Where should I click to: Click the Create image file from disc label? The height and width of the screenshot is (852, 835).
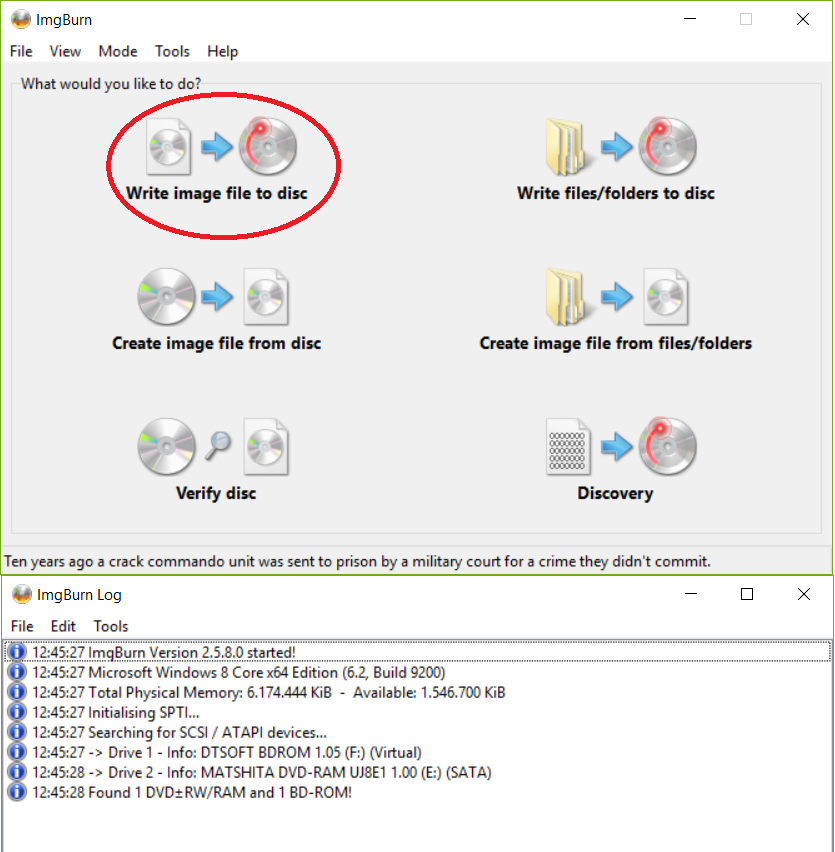216,343
